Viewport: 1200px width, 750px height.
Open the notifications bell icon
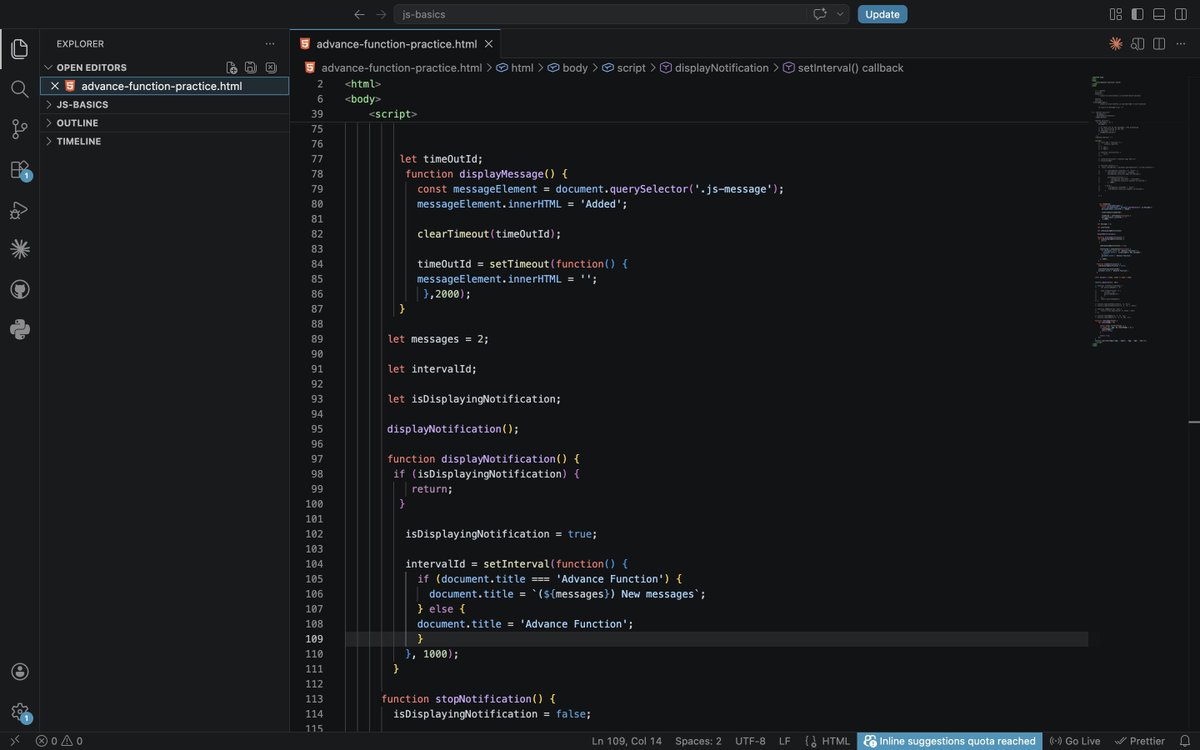coord(1184,741)
